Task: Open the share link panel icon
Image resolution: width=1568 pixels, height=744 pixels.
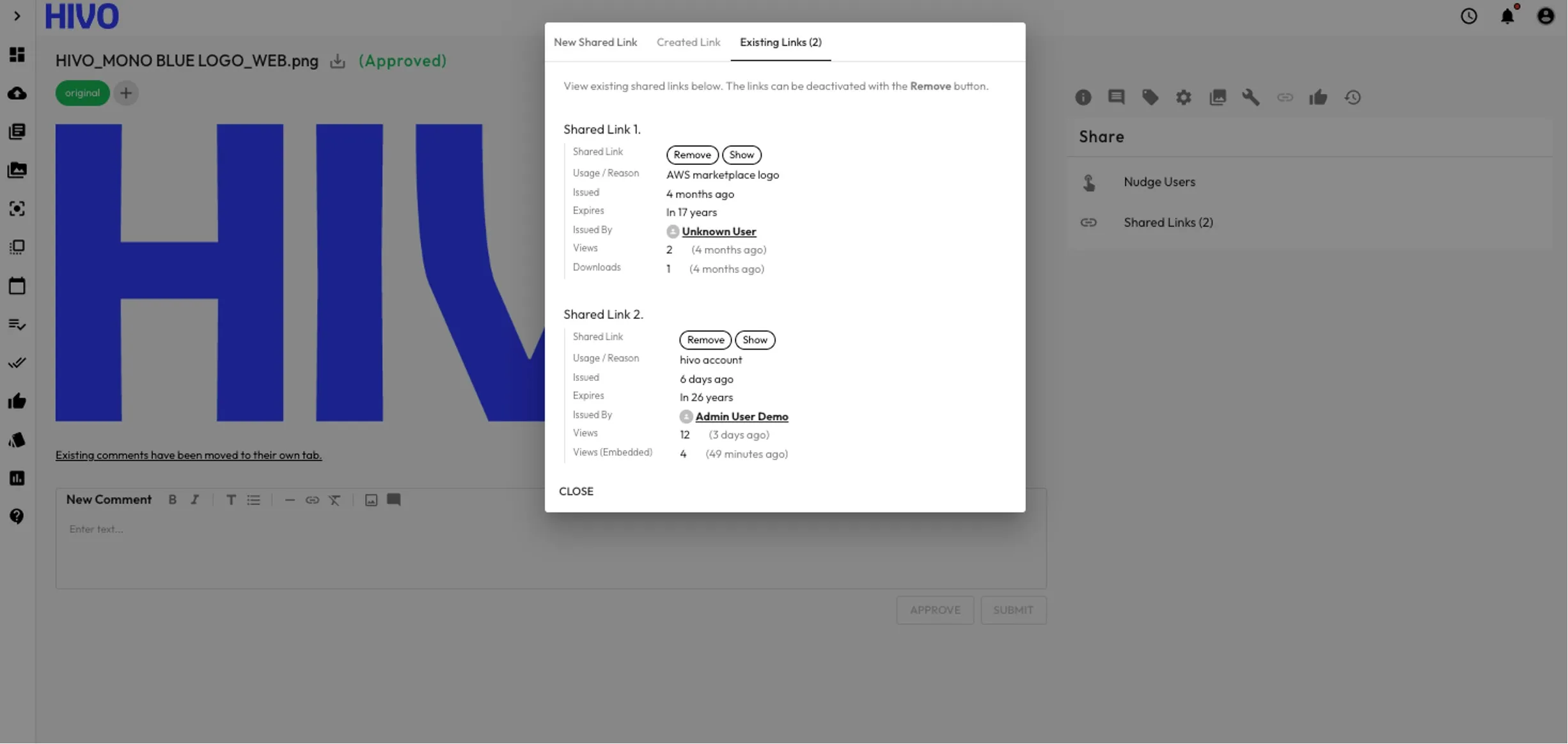Action: [1285, 97]
